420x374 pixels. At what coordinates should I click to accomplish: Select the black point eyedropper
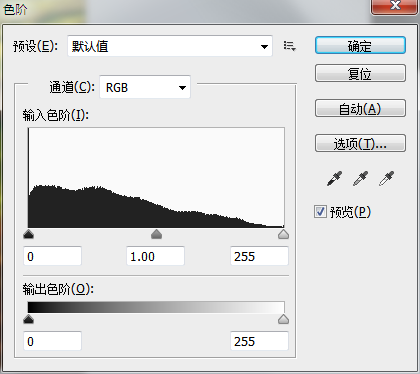[x=334, y=178]
